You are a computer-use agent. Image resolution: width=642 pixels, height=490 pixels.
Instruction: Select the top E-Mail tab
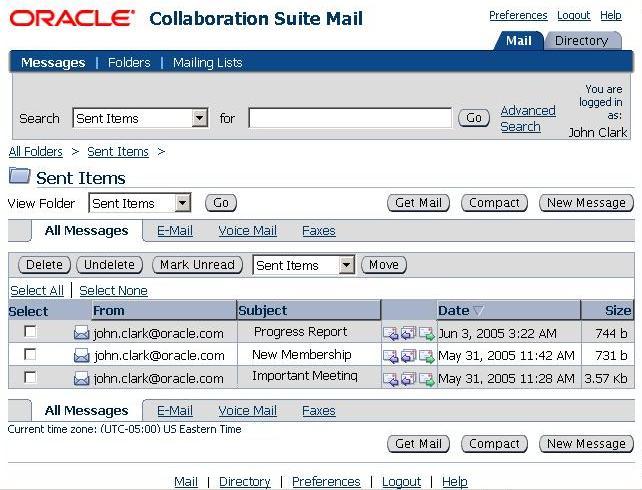coord(175,230)
